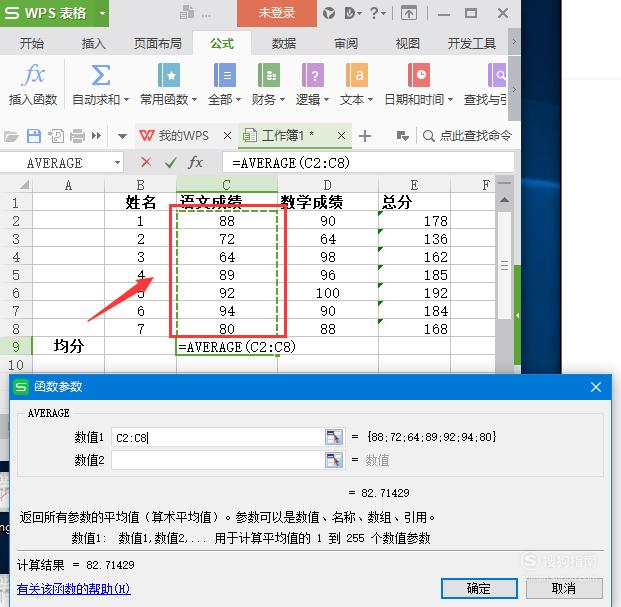Screen dimensions: 621x607
Task: Click the open folder icon in quick toolbar
Action: tap(11, 136)
